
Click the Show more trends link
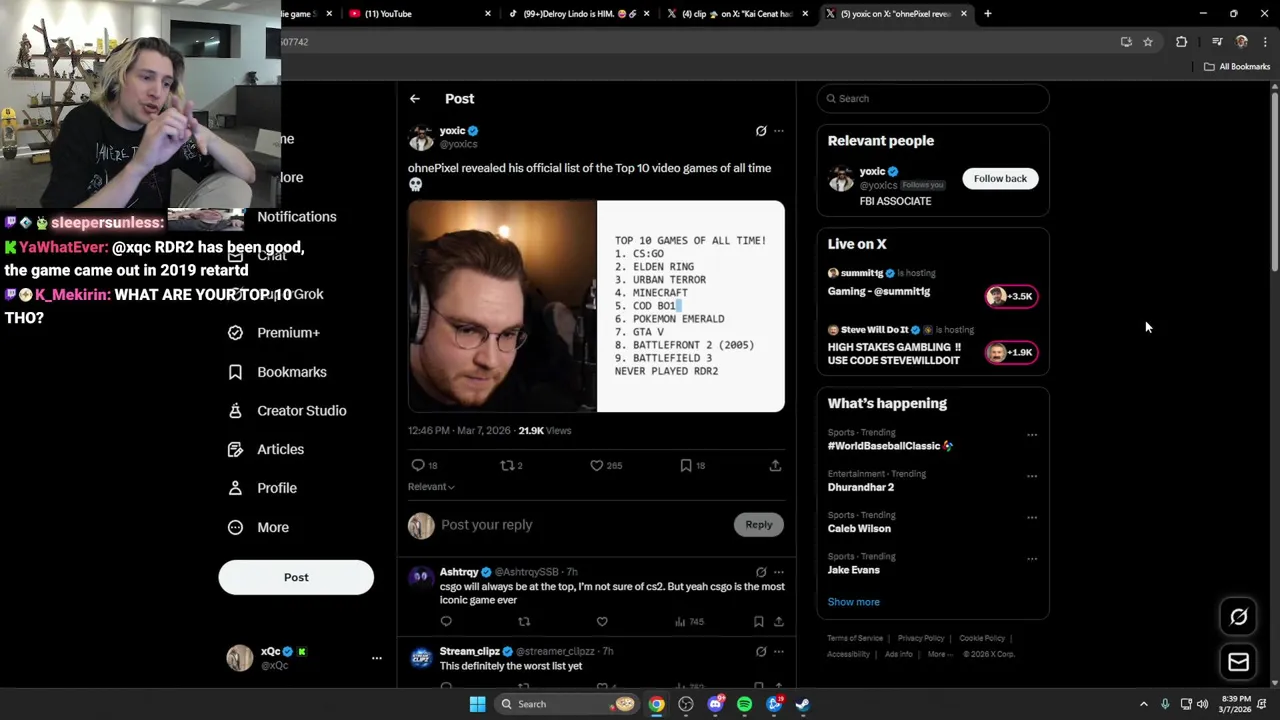[853, 602]
